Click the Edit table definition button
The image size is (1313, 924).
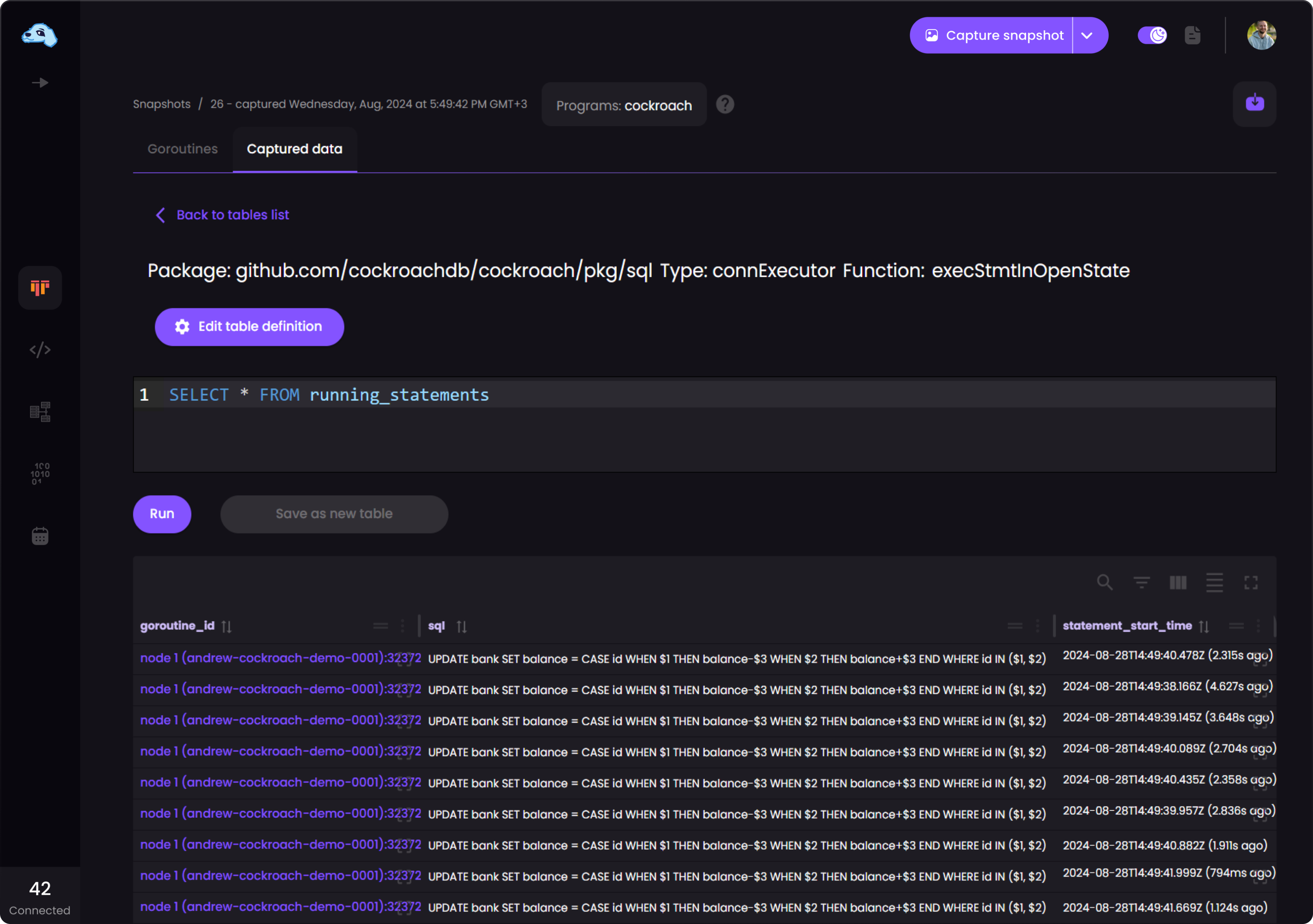click(249, 327)
